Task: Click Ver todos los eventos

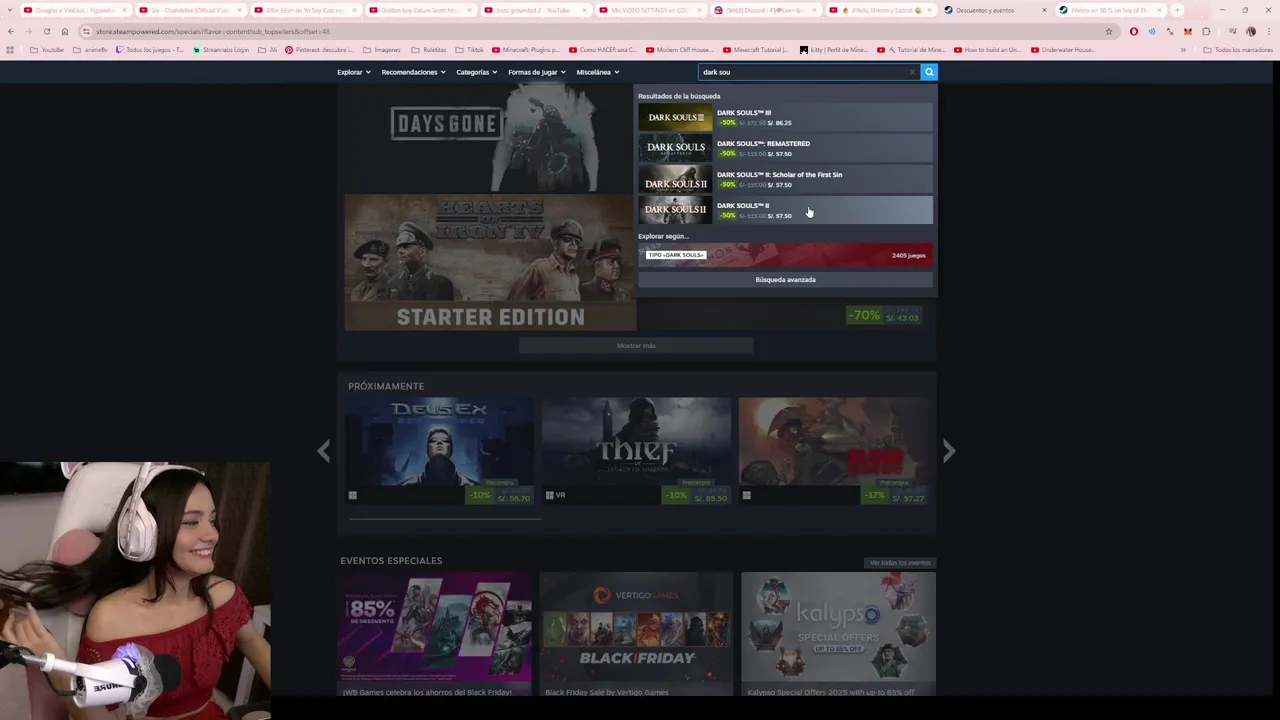Action: [900, 563]
